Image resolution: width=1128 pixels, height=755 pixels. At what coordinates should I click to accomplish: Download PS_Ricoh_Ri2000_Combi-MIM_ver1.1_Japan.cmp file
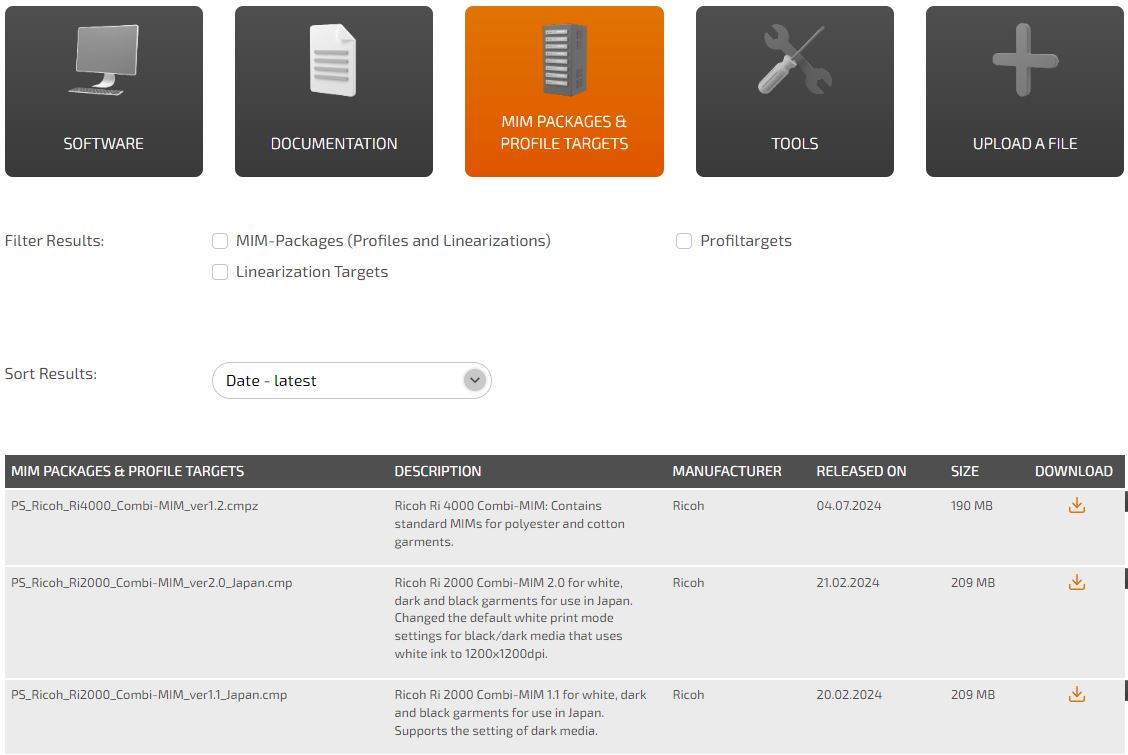click(x=1077, y=695)
